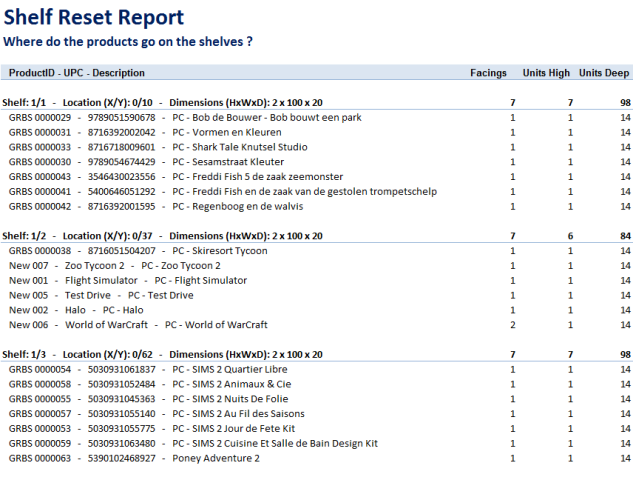Select row GRBS 0000054 SIMS 2 Quartier Libre
The height and width of the screenshot is (480, 633).
point(316,369)
